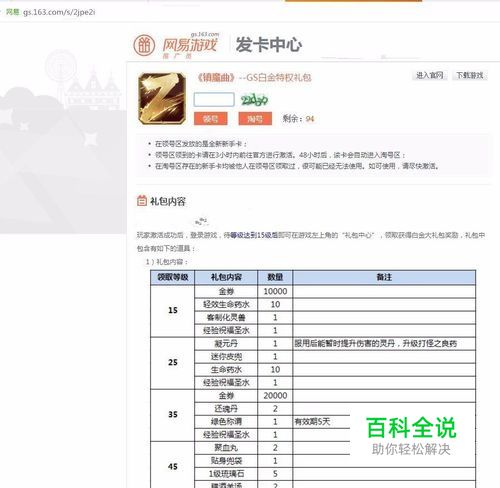This screenshot has width=500, height=488.
Task: Click the 领取等级 column header
Action: (x=173, y=277)
